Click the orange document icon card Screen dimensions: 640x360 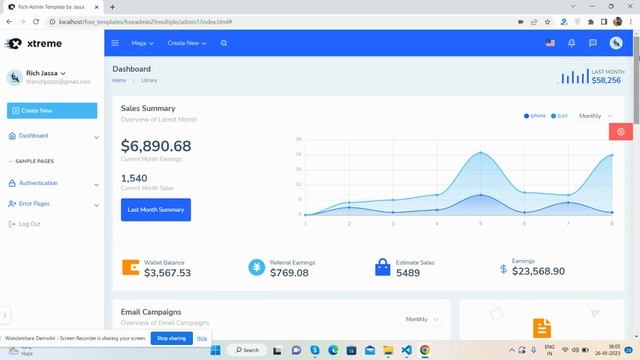pos(542,328)
